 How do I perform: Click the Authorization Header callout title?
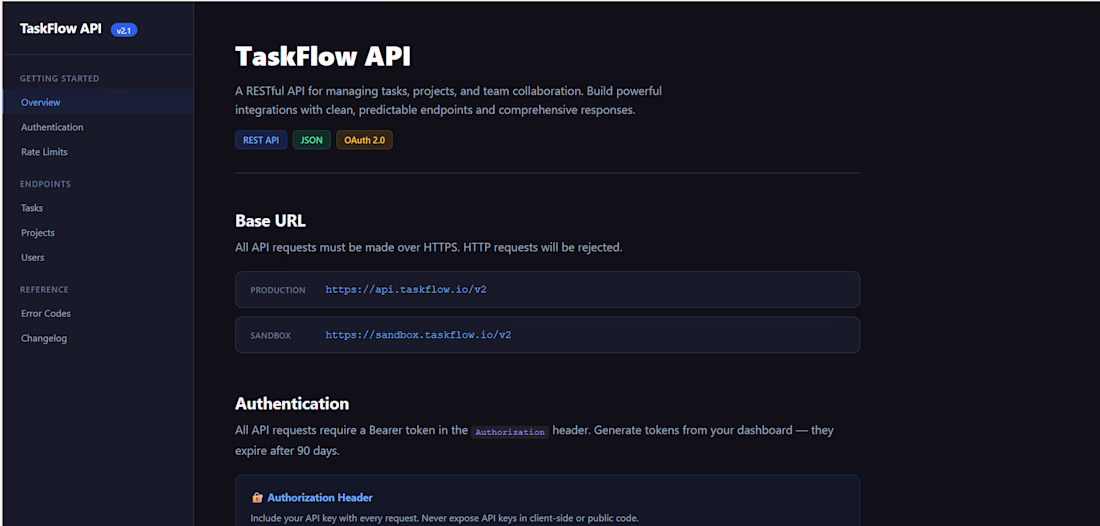pos(320,498)
